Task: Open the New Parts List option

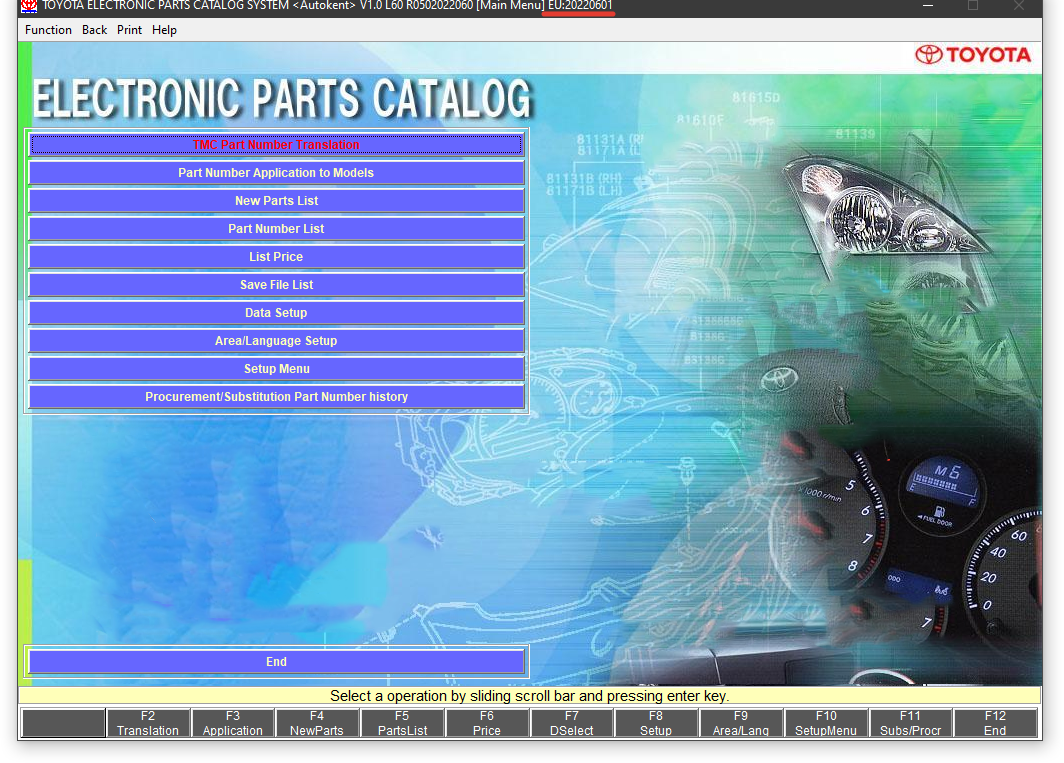Action: pyautogui.click(x=276, y=201)
